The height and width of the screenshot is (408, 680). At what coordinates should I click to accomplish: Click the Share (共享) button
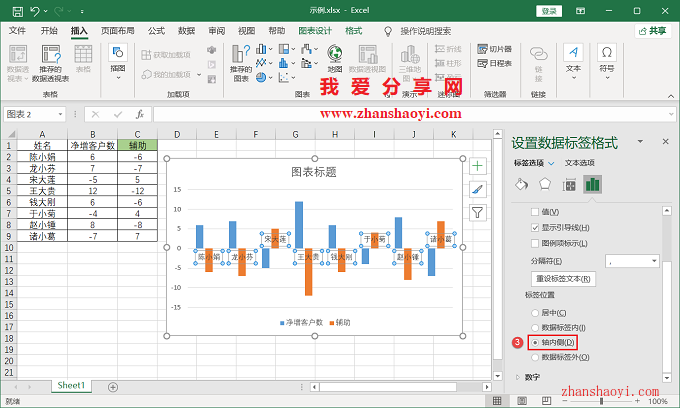click(x=653, y=31)
